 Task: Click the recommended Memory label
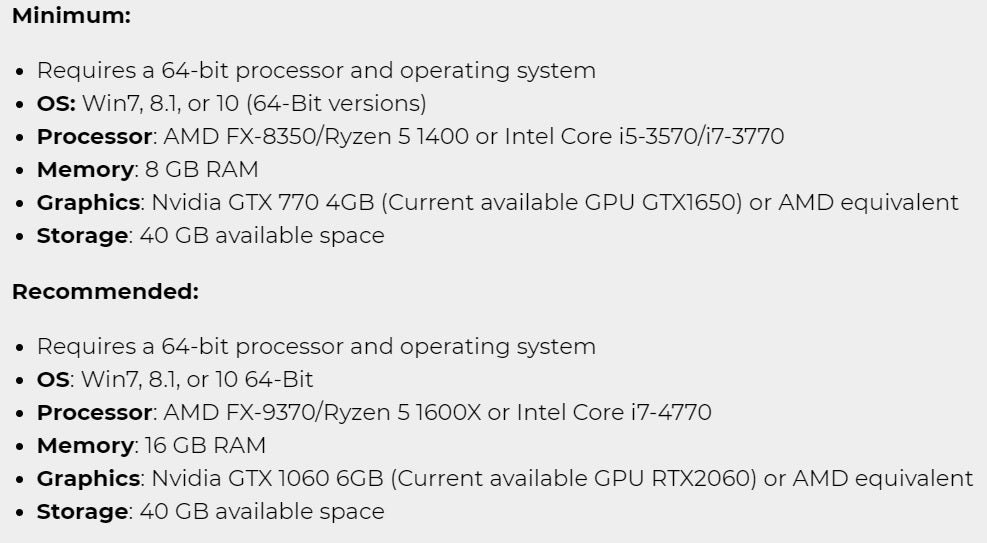tap(85, 446)
